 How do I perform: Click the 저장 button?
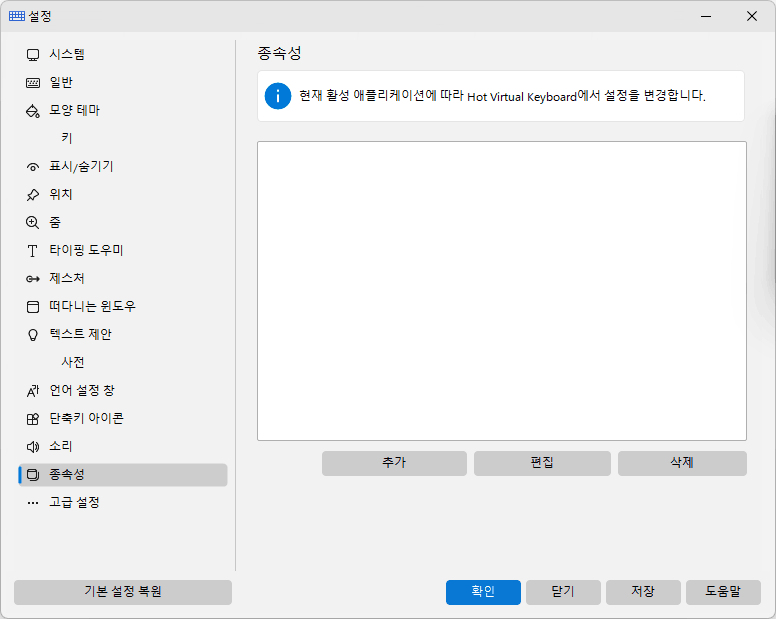(643, 592)
